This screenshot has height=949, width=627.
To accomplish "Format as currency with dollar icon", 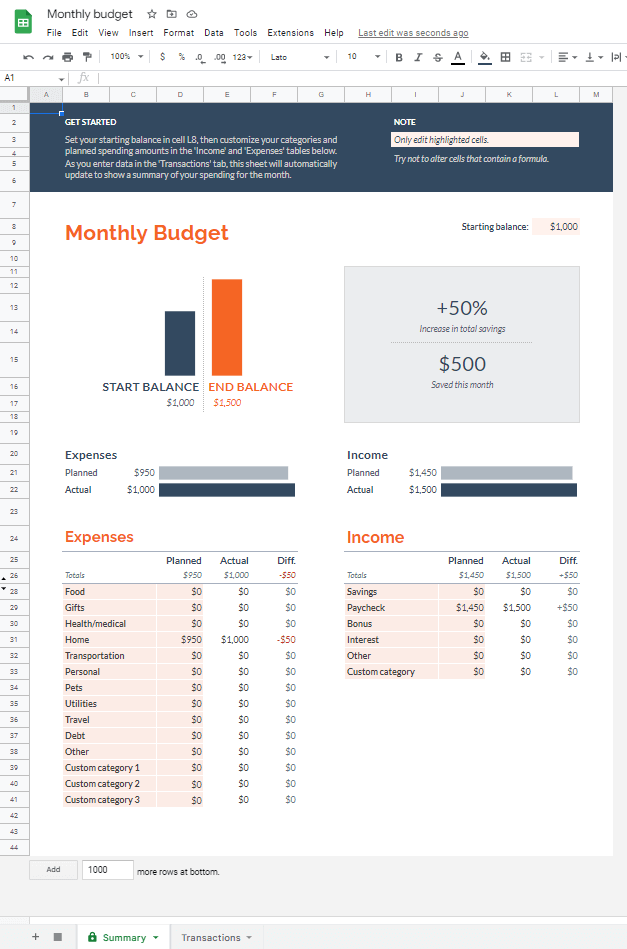I will click(x=162, y=57).
